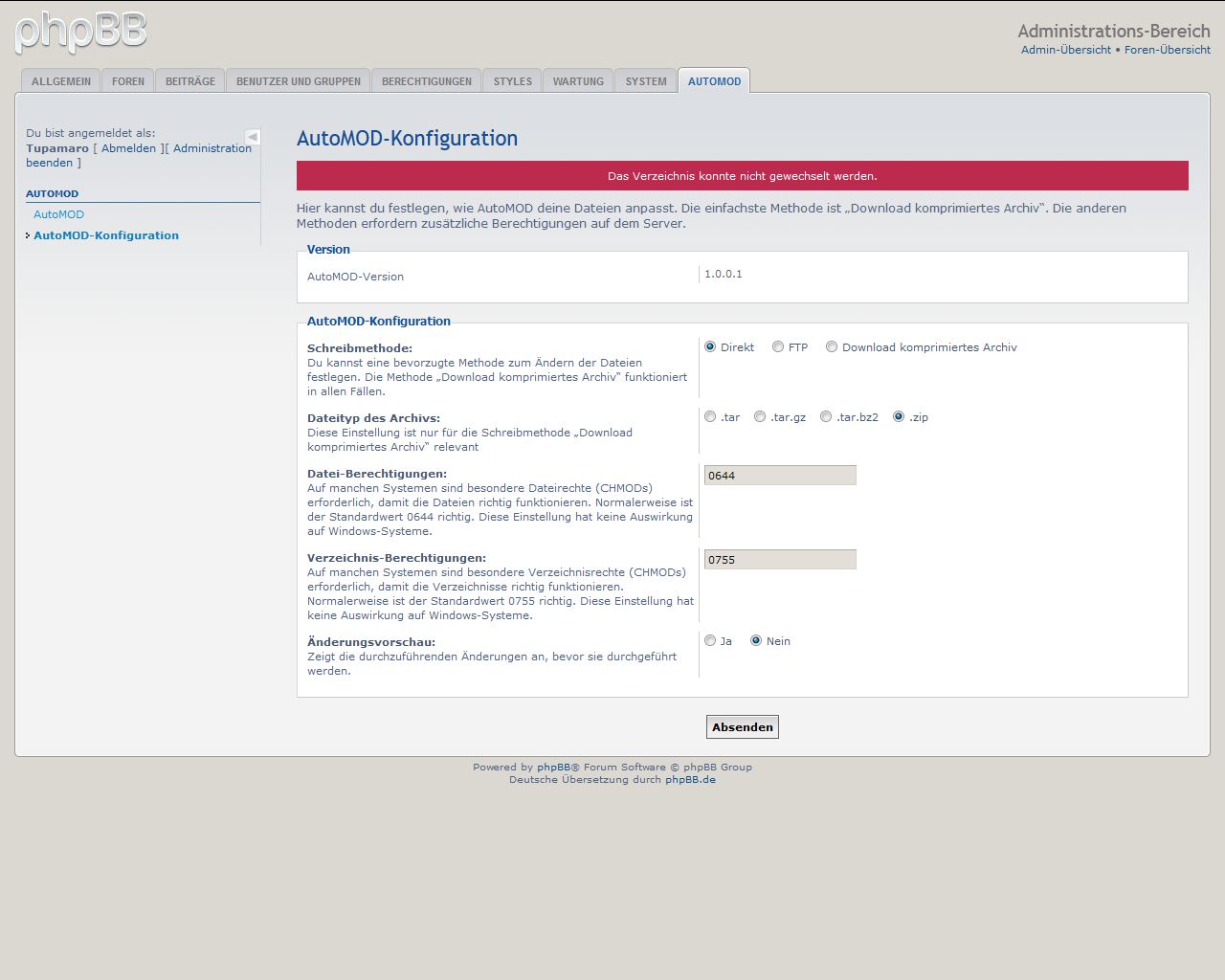Click the AutoMOD version value 1.0.0.1
Viewport: 1225px width, 980px height.
(724, 274)
